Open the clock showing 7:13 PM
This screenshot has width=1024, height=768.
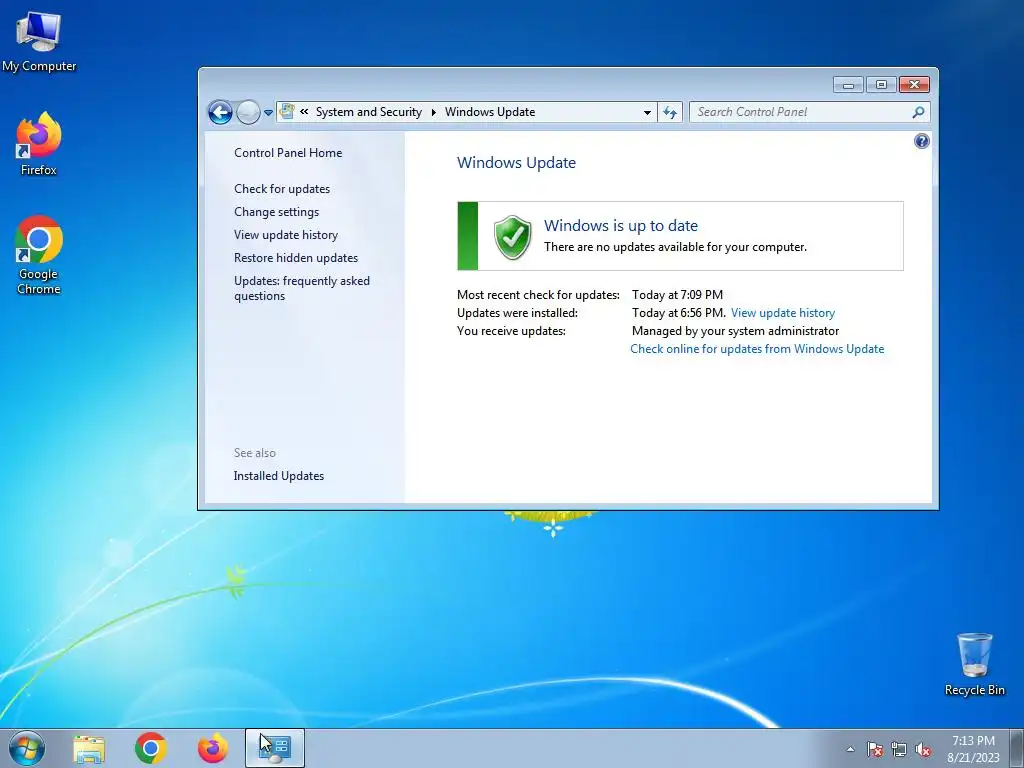pyautogui.click(x=973, y=748)
